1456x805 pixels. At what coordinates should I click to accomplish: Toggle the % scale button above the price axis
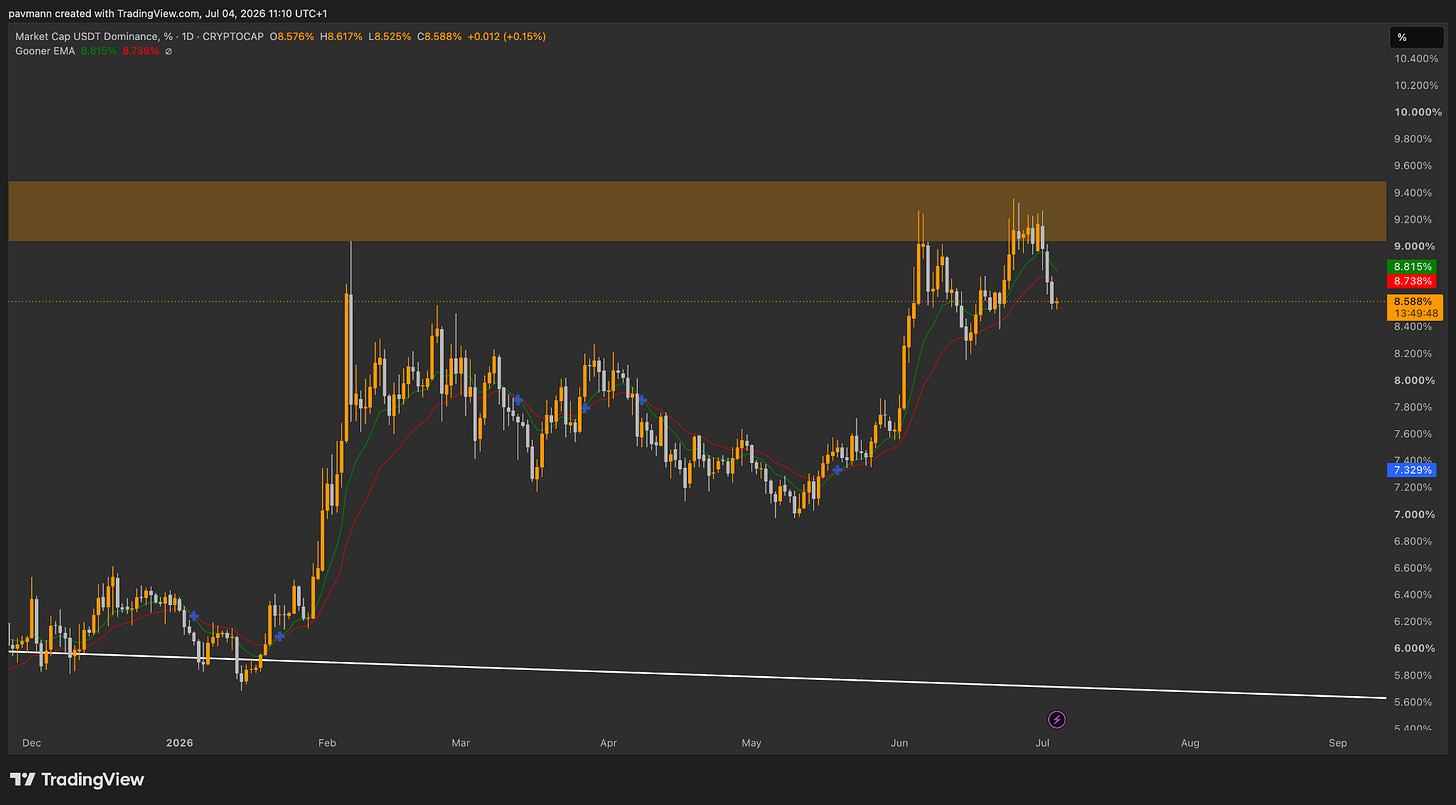coord(1415,37)
